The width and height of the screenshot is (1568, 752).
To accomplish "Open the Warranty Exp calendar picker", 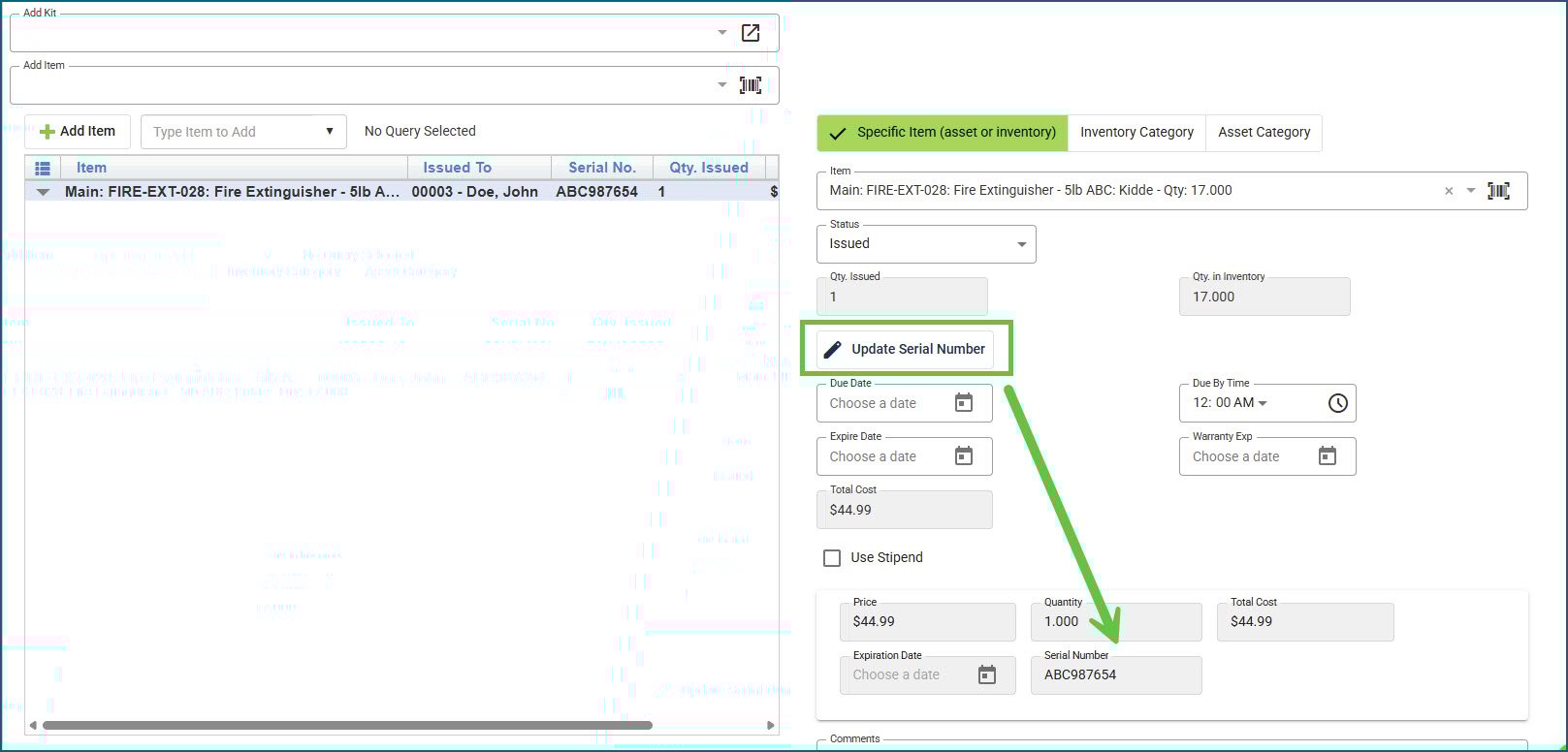I will (x=1327, y=456).
